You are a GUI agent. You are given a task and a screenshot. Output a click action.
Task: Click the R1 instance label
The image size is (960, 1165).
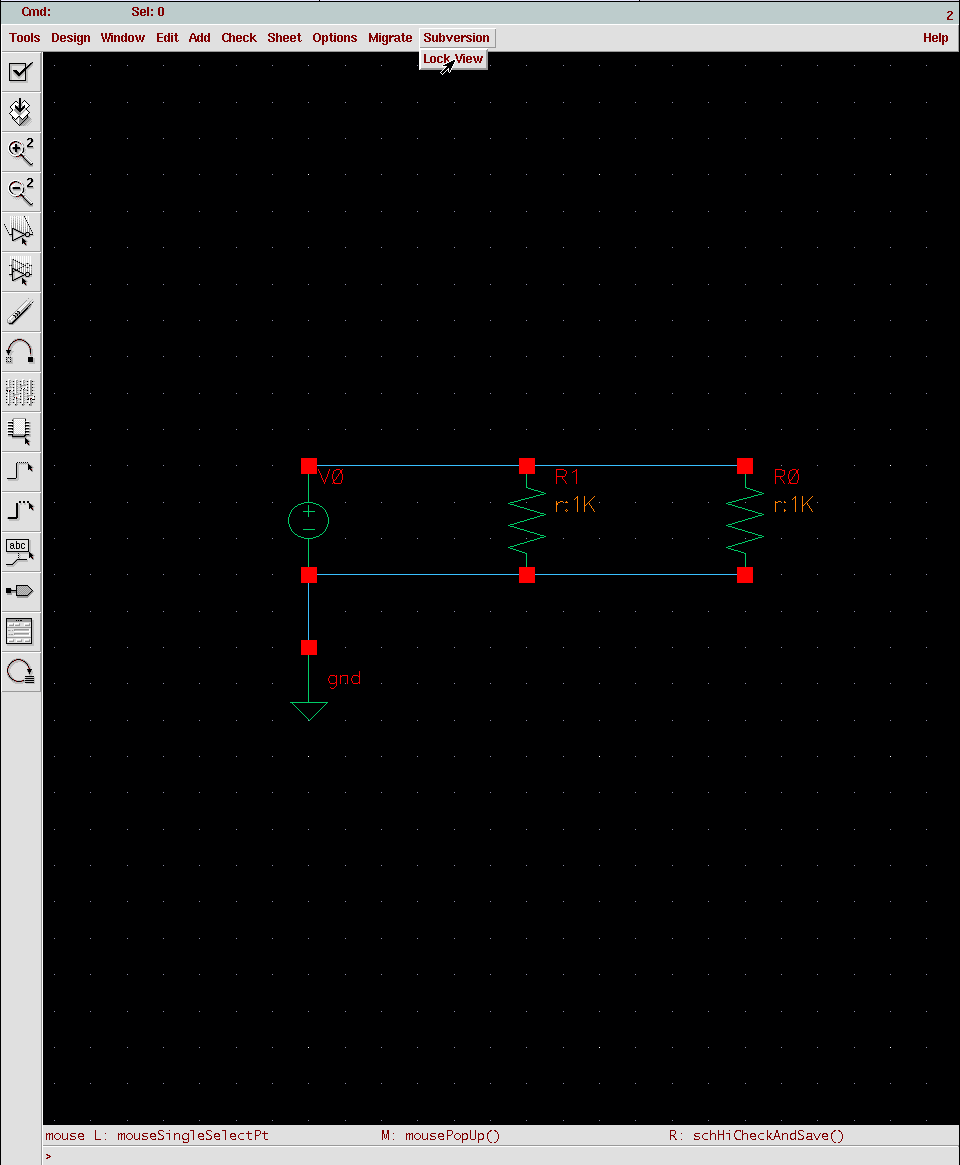coord(567,477)
